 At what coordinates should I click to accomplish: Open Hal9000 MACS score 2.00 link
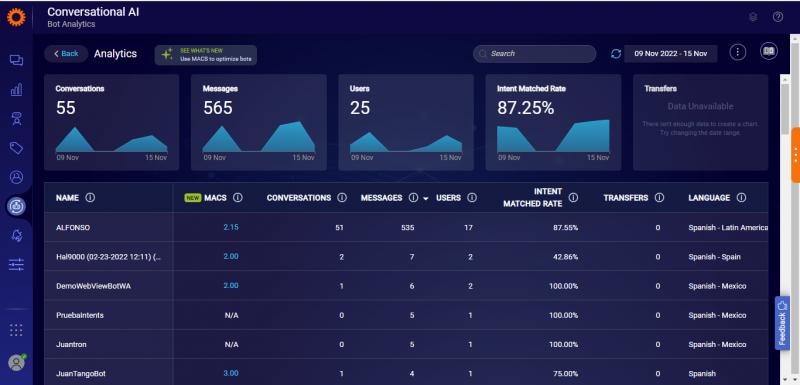point(231,256)
